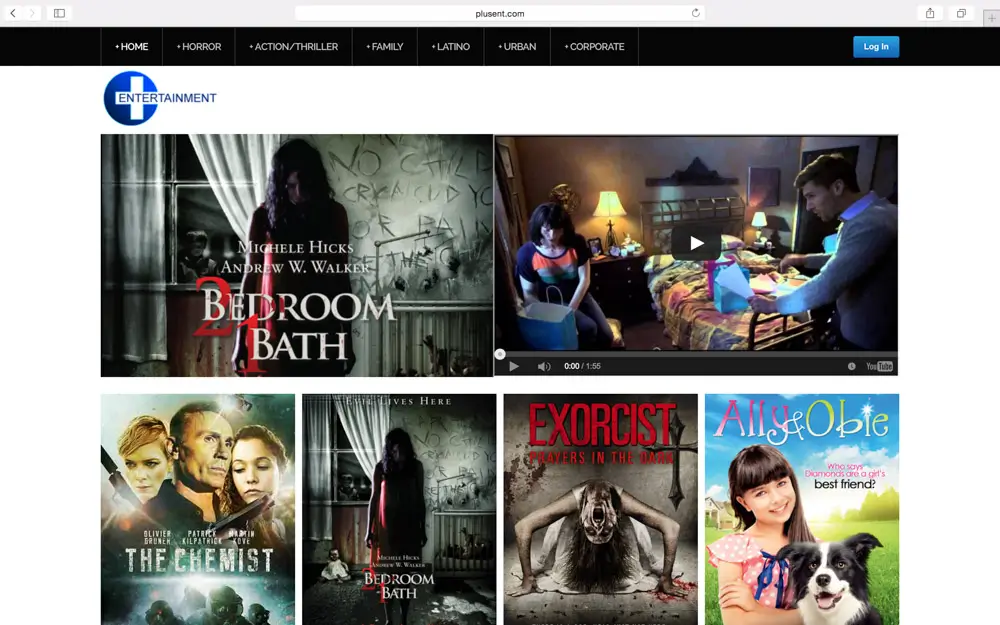Viewport: 1000px width, 625px height.
Task: Click the small play icon in video controls
Action: (514, 366)
